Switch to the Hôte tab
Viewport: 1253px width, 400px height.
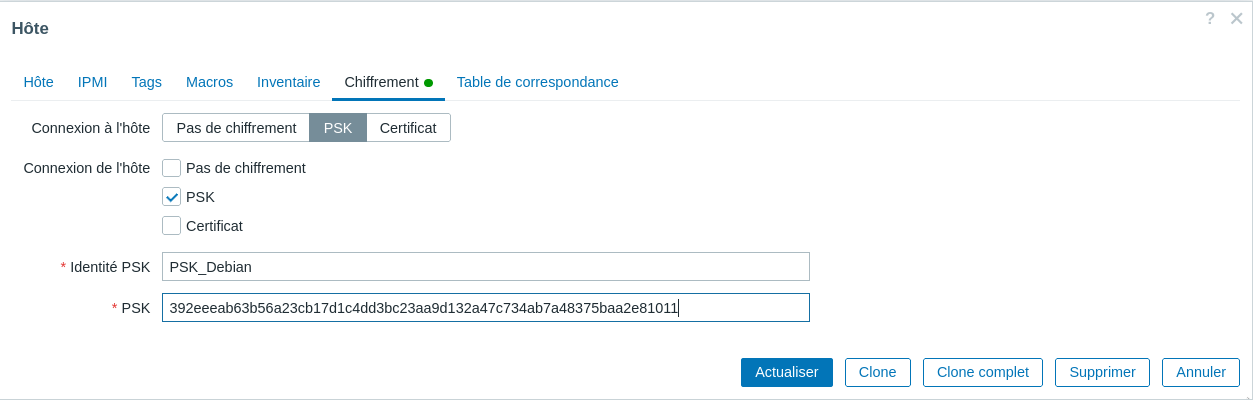[x=38, y=82]
